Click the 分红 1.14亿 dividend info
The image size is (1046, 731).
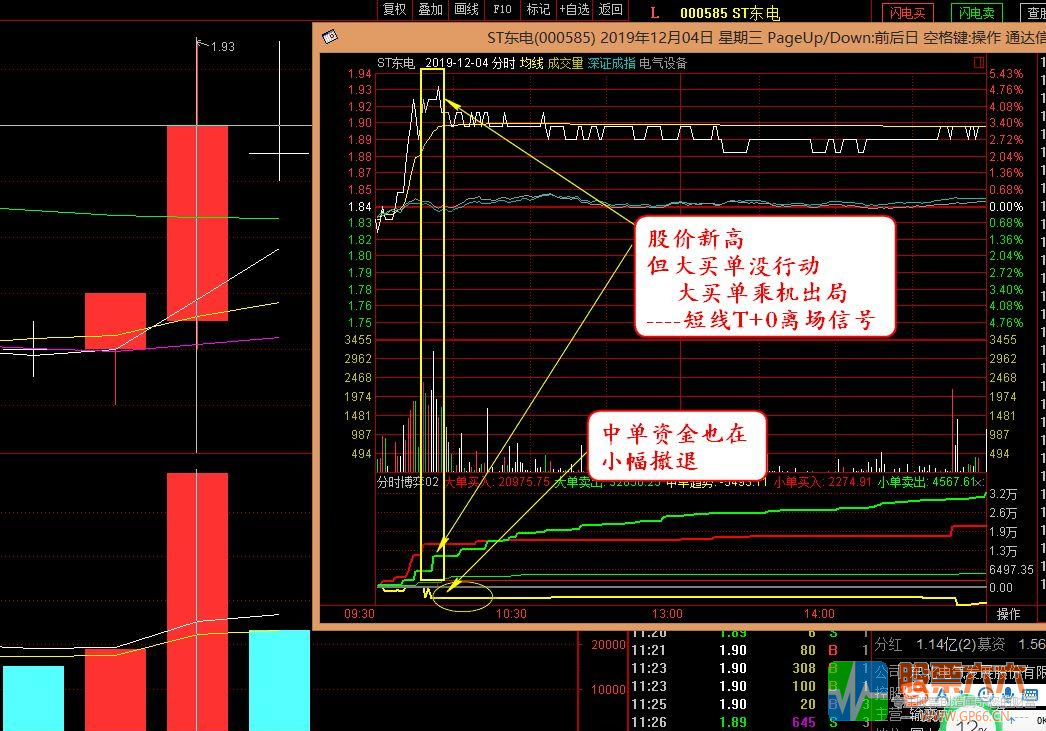point(925,644)
